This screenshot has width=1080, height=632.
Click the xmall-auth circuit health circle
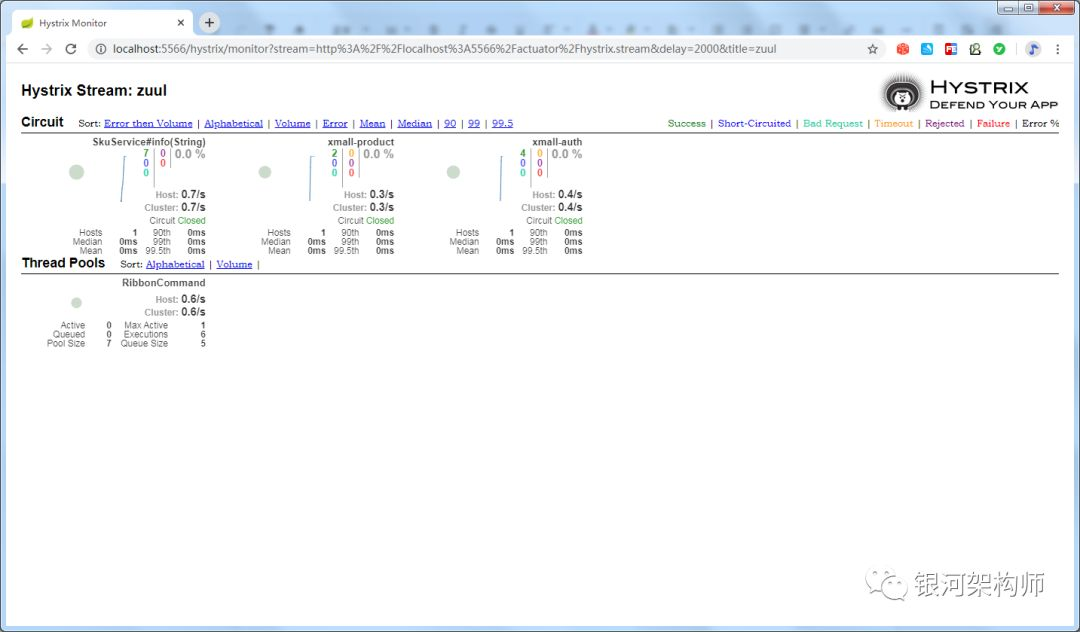[x=453, y=172]
